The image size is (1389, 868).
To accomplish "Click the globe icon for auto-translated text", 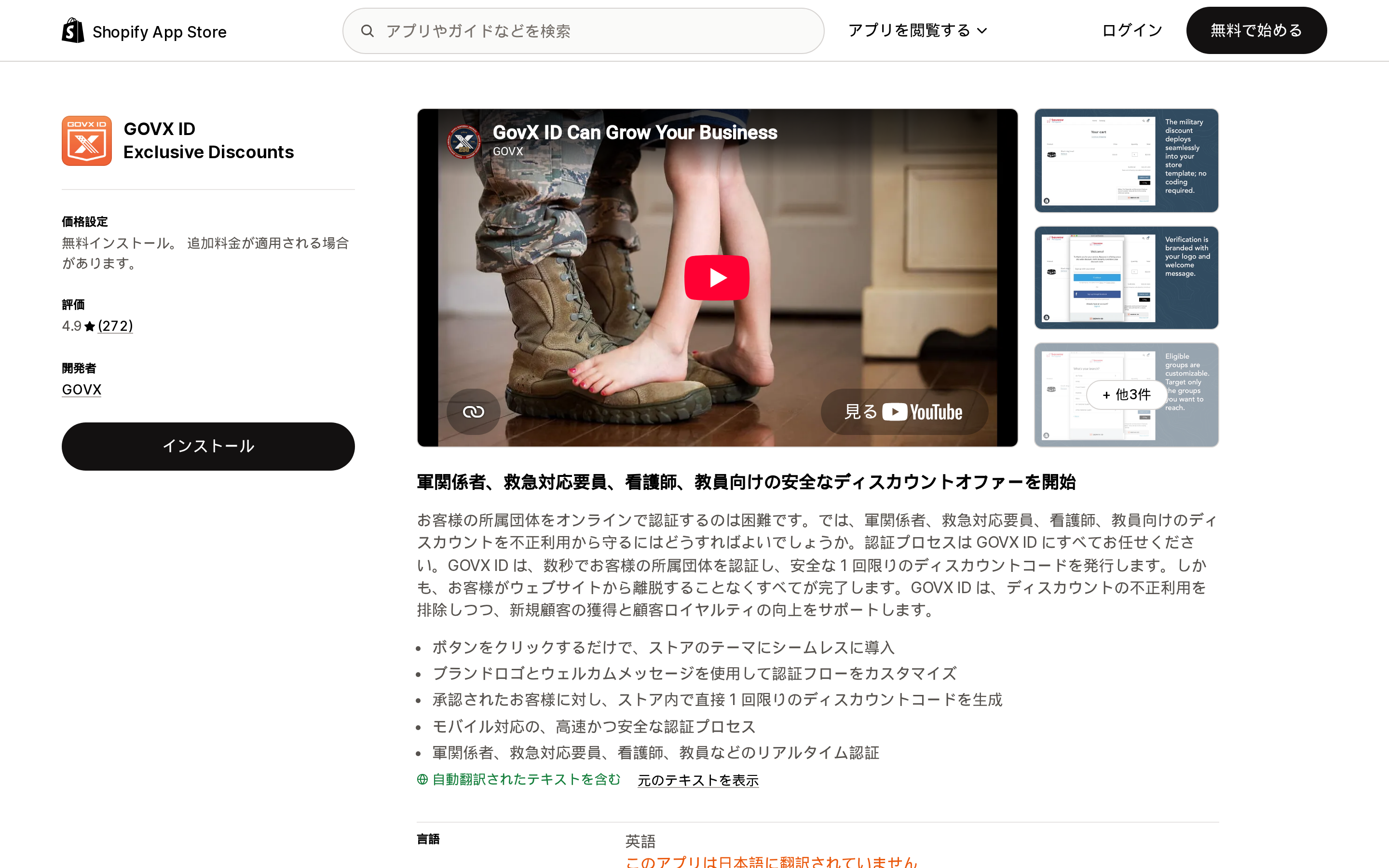I will pyautogui.click(x=422, y=780).
